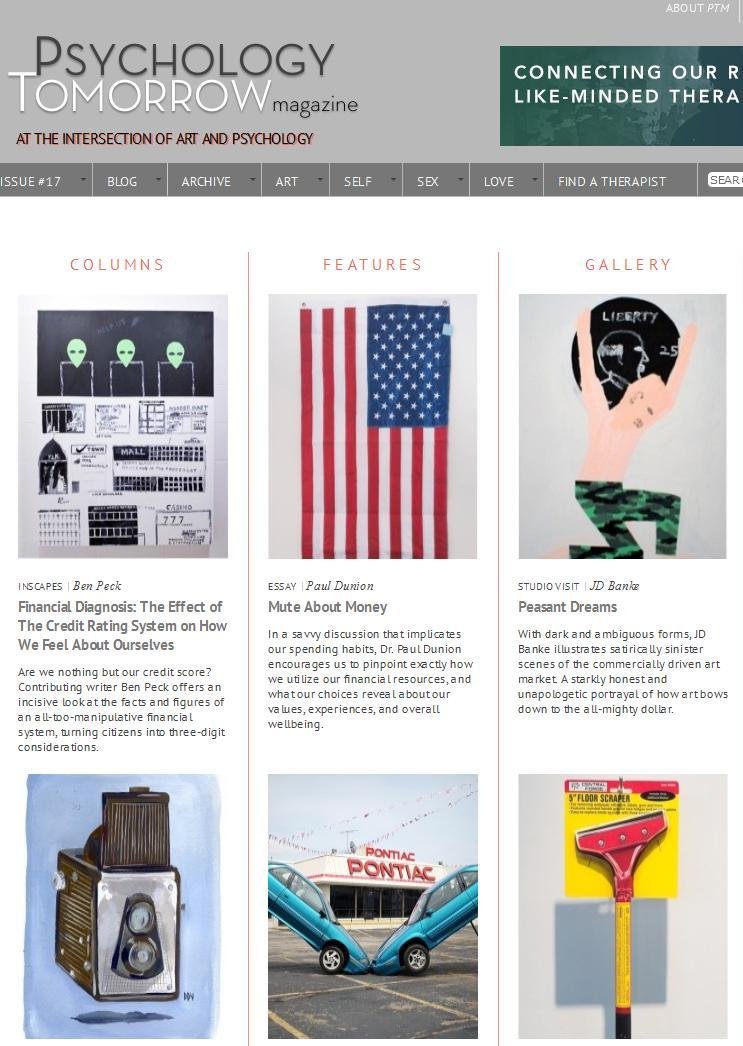Open the ART menu item
This screenshot has width=743, height=1046.
click(287, 181)
